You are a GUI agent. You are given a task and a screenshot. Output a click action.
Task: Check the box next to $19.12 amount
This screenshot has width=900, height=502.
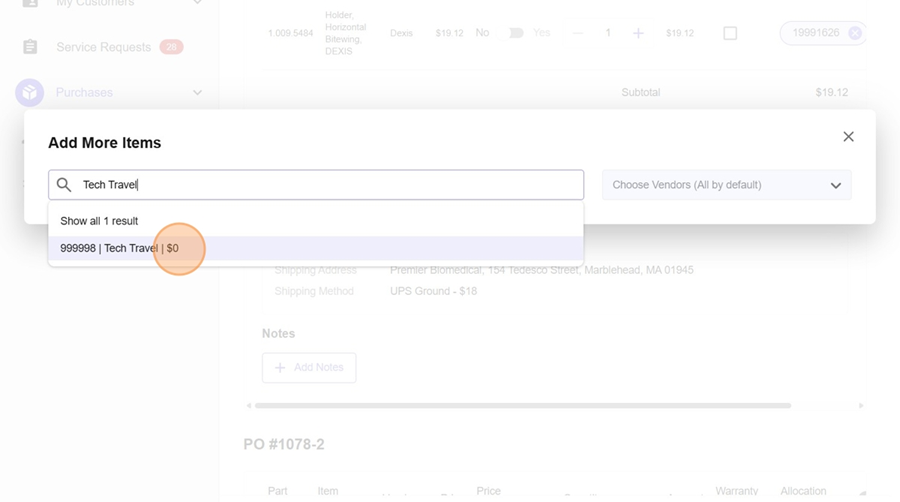click(730, 33)
